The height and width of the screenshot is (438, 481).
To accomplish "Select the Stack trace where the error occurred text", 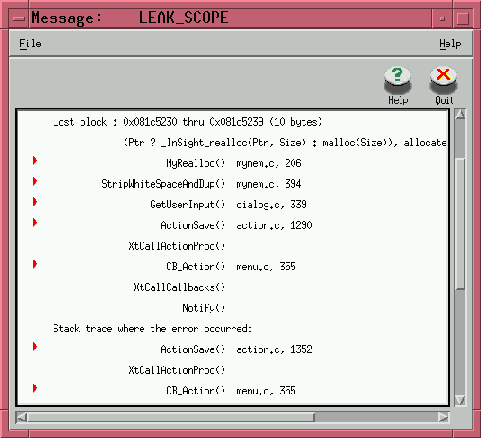I will coord(152,329).
